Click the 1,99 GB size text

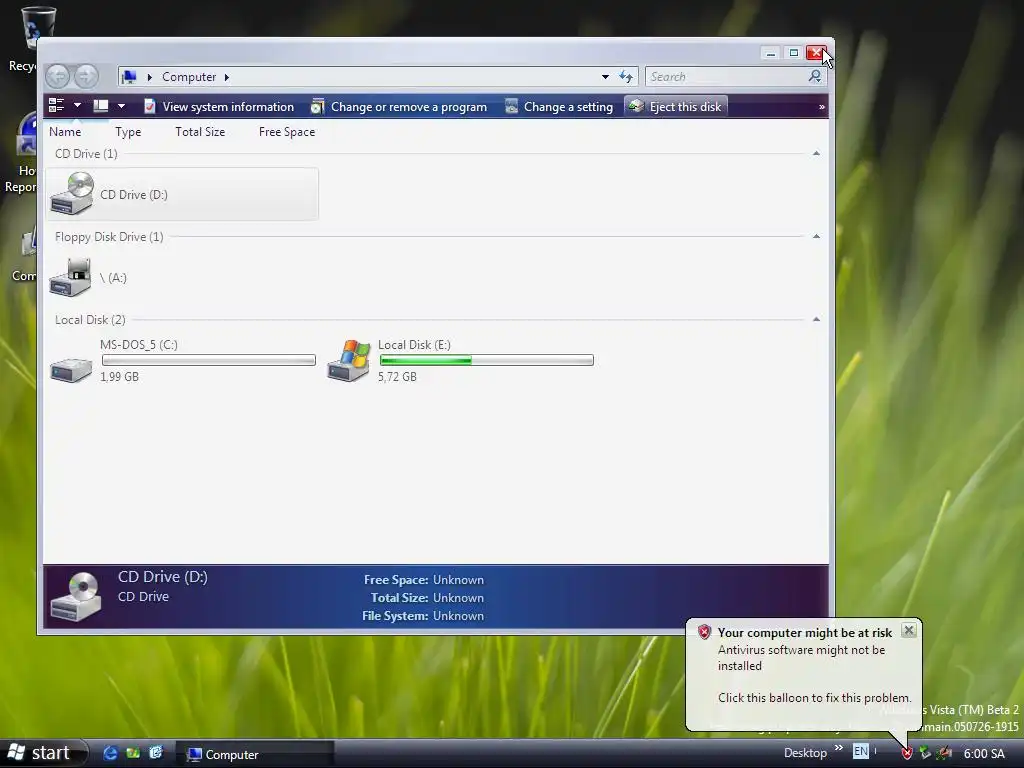coord(119,377)
